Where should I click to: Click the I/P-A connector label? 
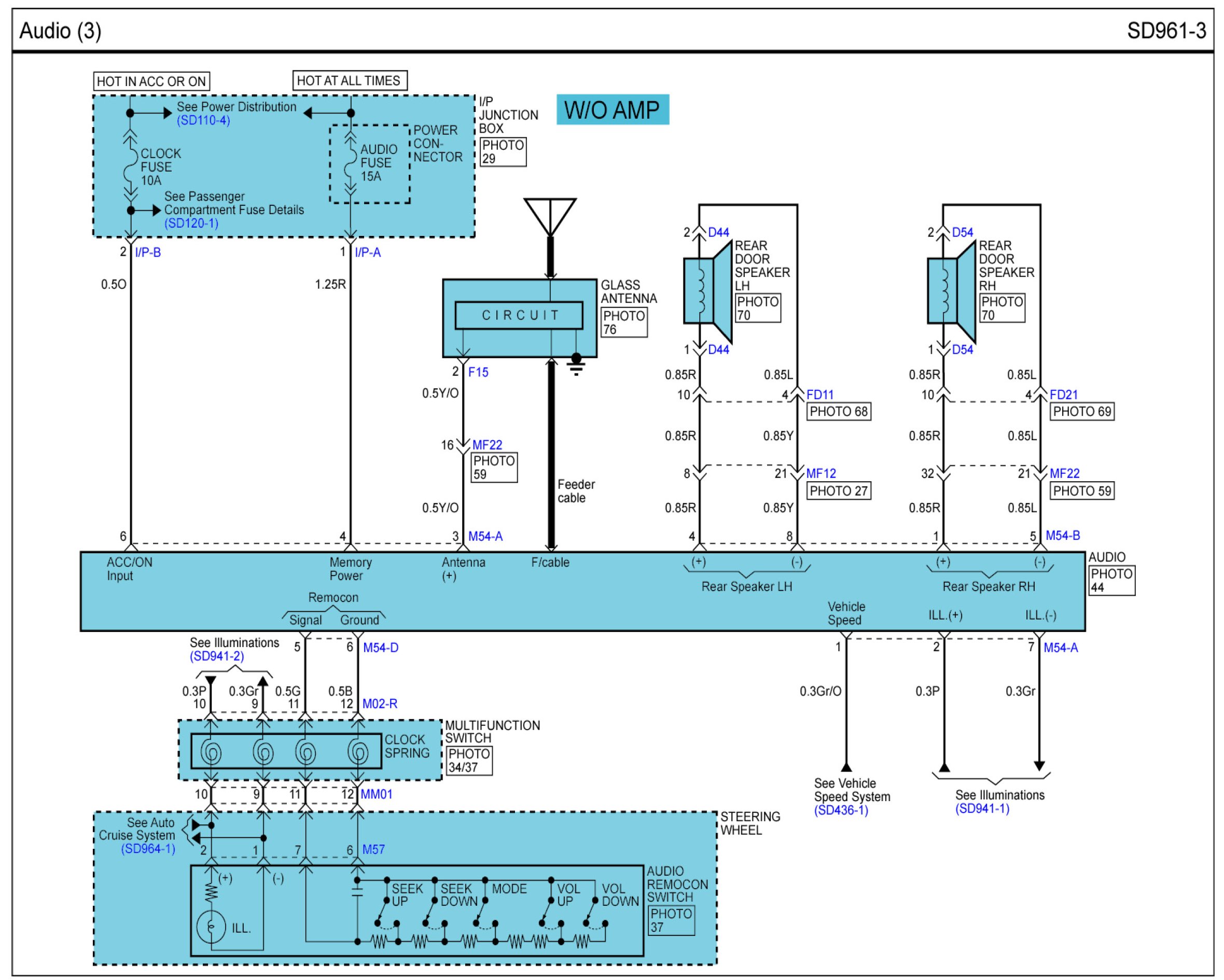368,252
